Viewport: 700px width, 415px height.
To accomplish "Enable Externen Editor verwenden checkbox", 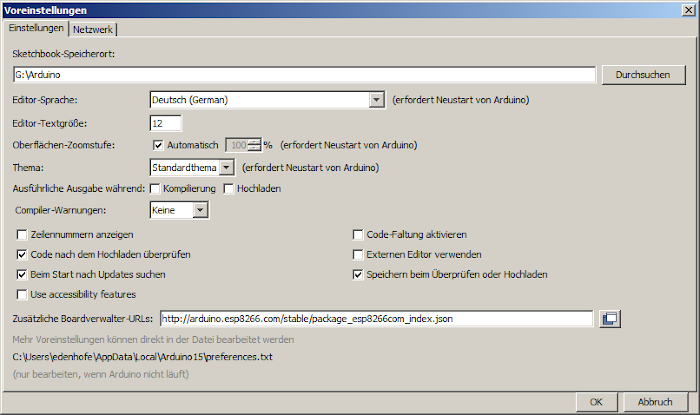I will point(358,254).
